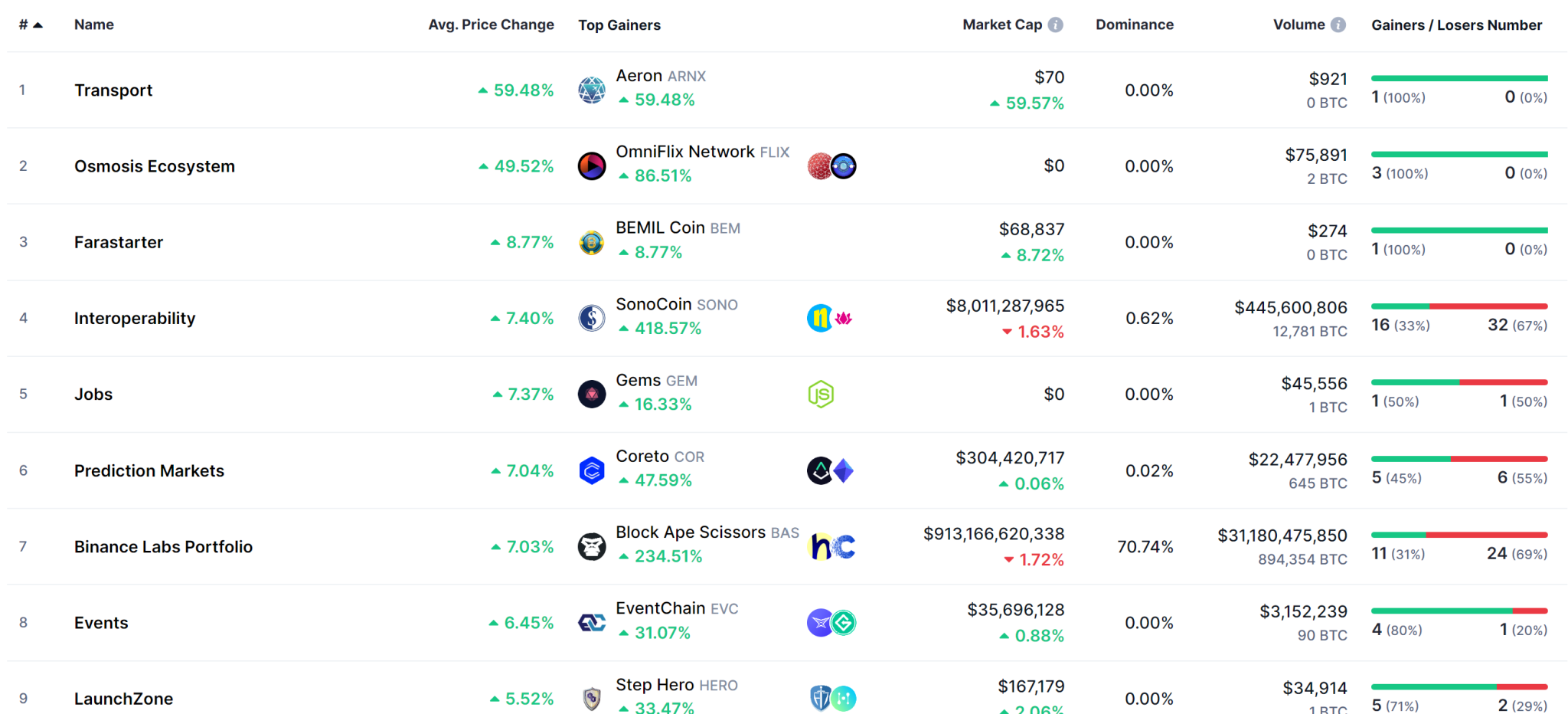The width and height of the screenshot is (1568, 714).
Task: Click the SonoCoin logo icon
Action: [x=591, y=318]
